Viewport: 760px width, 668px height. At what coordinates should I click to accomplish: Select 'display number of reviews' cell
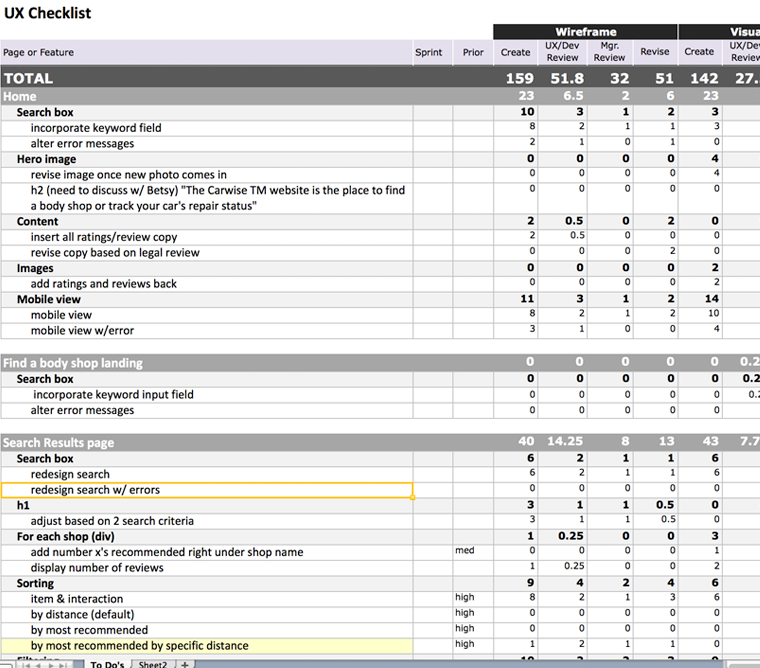pos(206,568)
